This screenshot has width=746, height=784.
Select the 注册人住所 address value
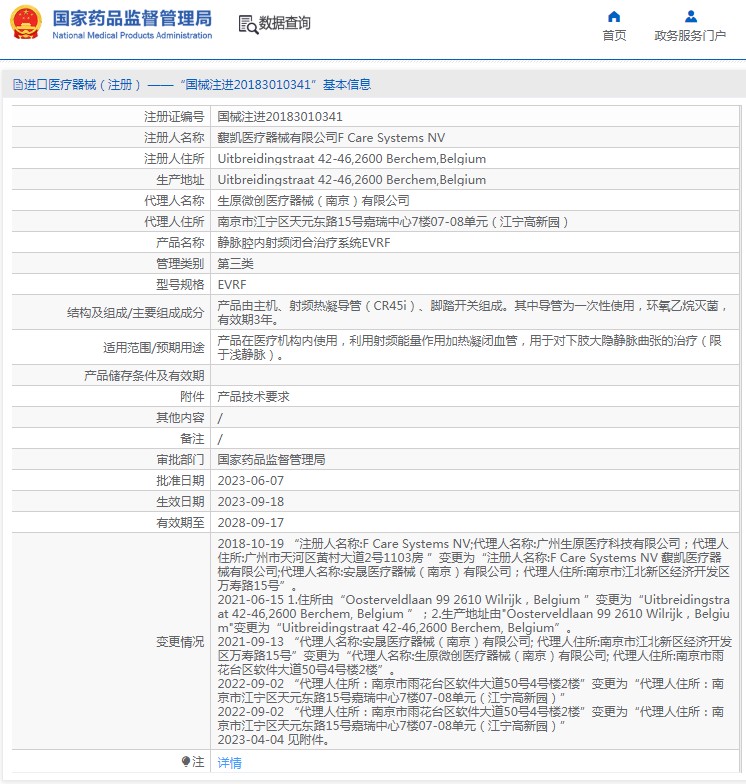click(352, 158)
